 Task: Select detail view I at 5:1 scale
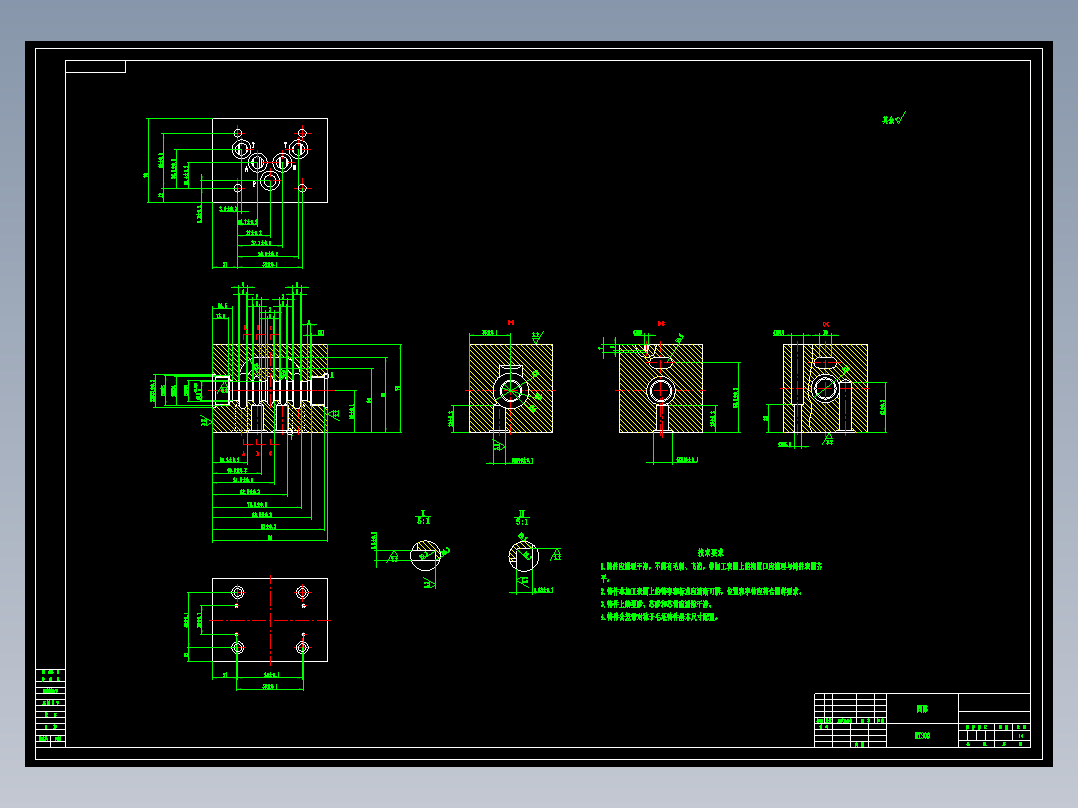click(424, 556)
